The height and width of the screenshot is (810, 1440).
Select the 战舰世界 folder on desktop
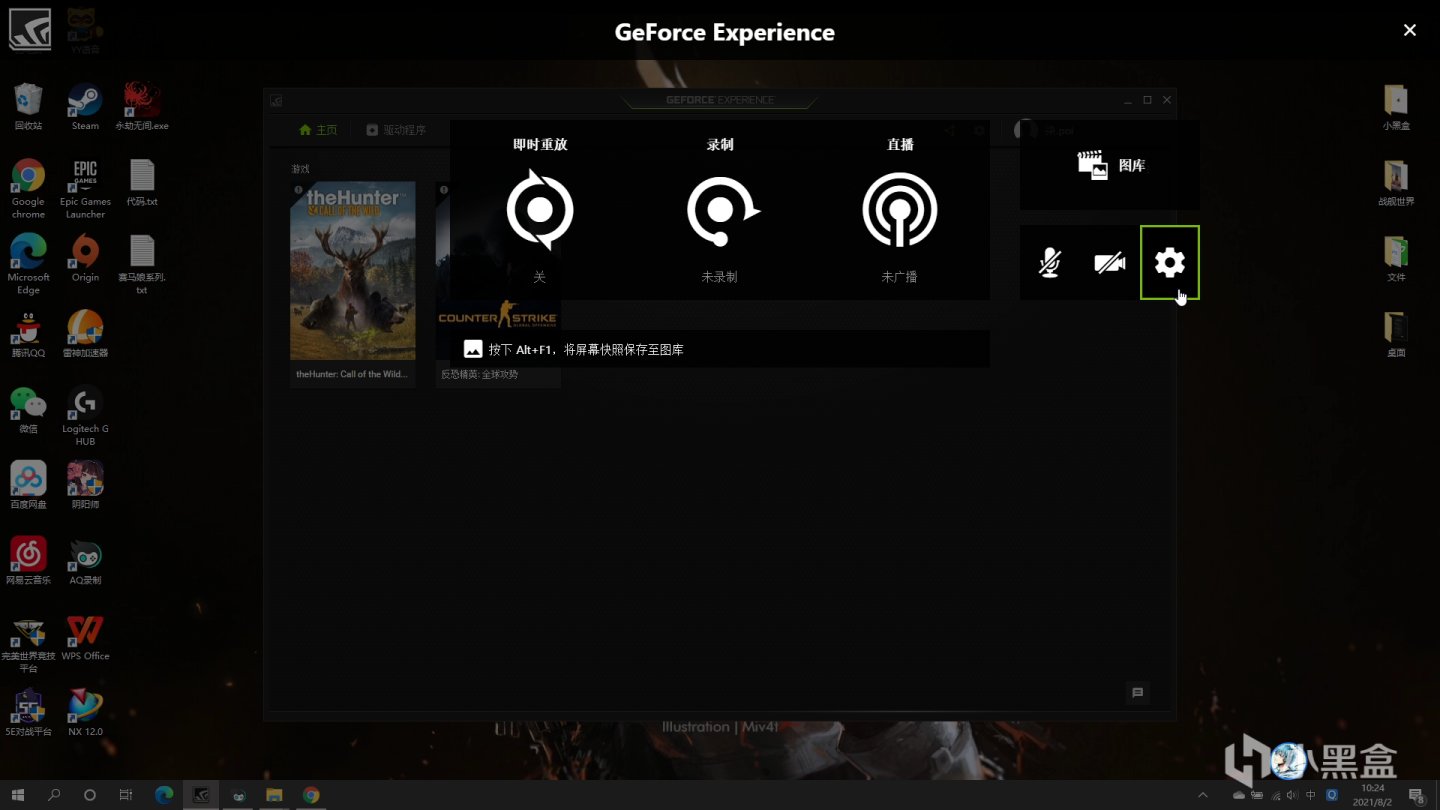point(1396,183)
